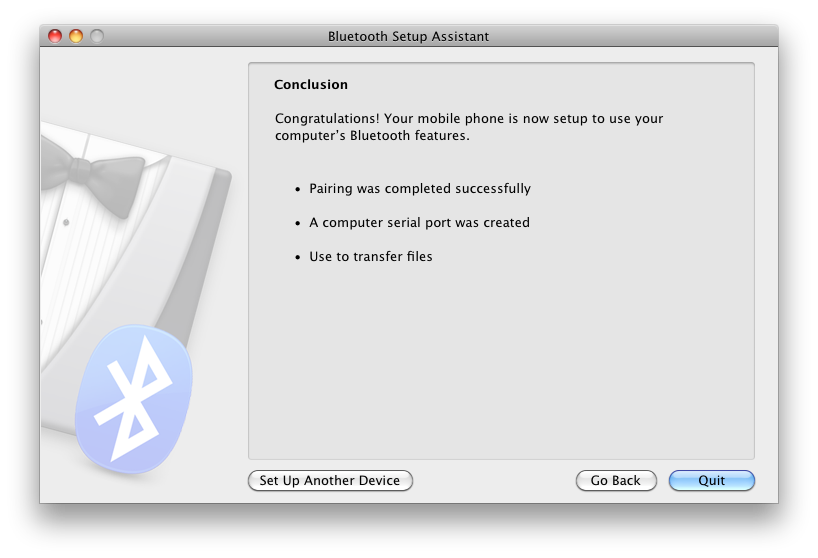Click "Pairing was completed successfully" line
The width and height of the screenshot is (818, 558).
(x=419, y=188)
